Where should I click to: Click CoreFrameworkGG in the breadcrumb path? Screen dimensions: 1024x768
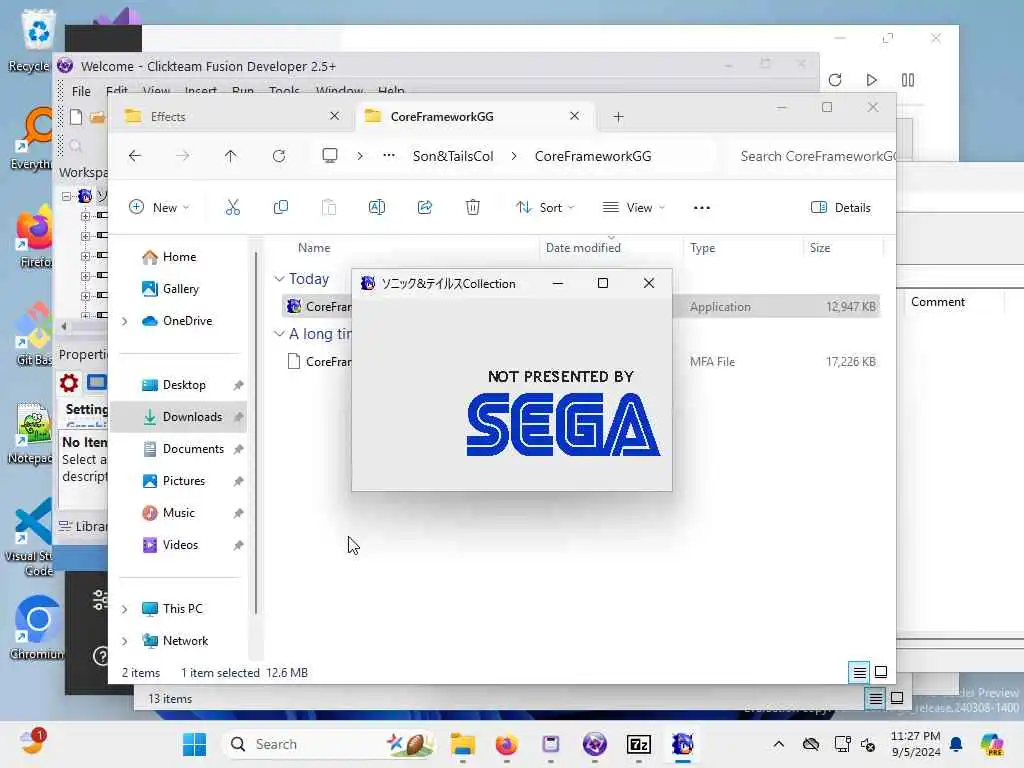click(593, 156)
